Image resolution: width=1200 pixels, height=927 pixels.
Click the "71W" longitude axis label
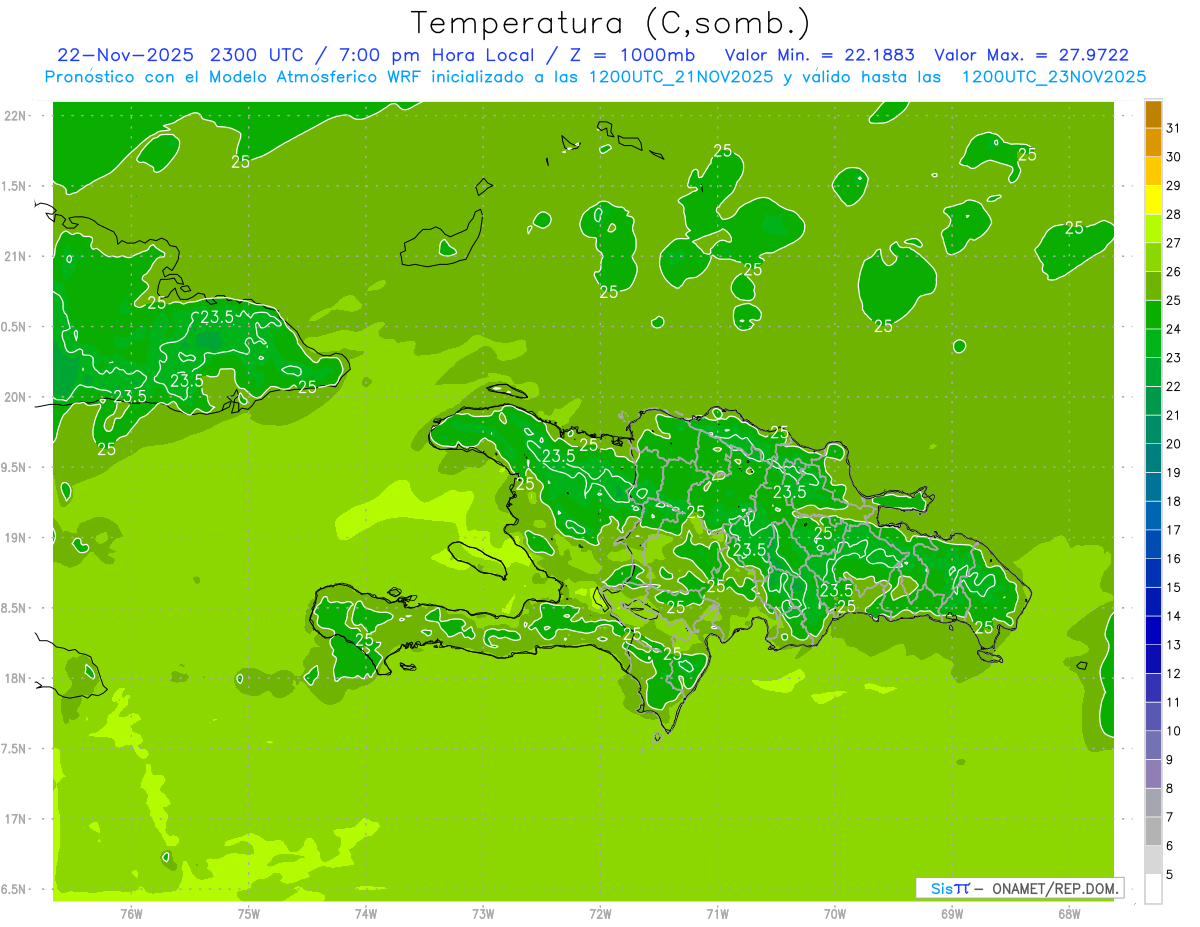pos(717,913)
